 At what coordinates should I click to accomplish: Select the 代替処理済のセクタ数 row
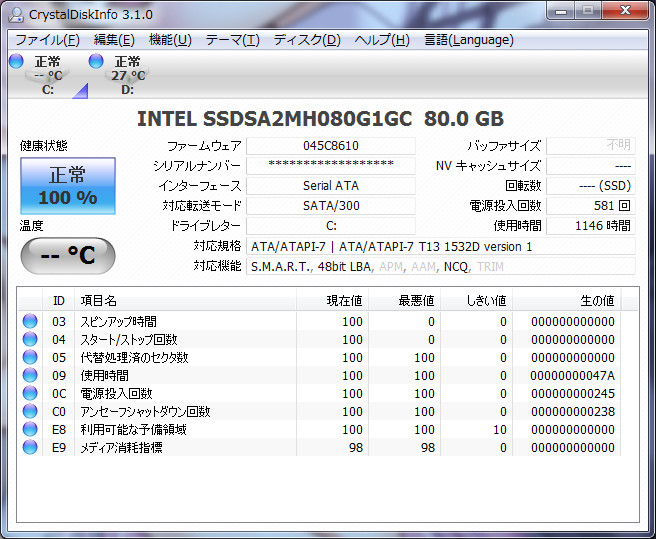[320, 357]
